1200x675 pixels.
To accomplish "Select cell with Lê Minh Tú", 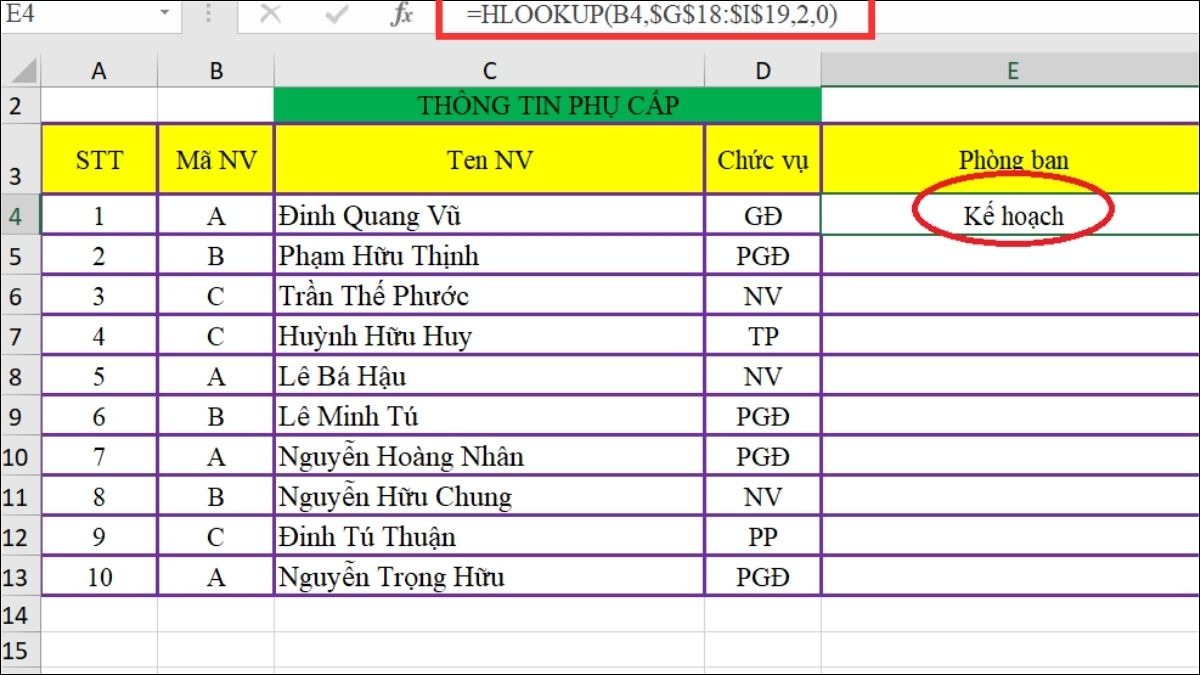I will point(489,416).
